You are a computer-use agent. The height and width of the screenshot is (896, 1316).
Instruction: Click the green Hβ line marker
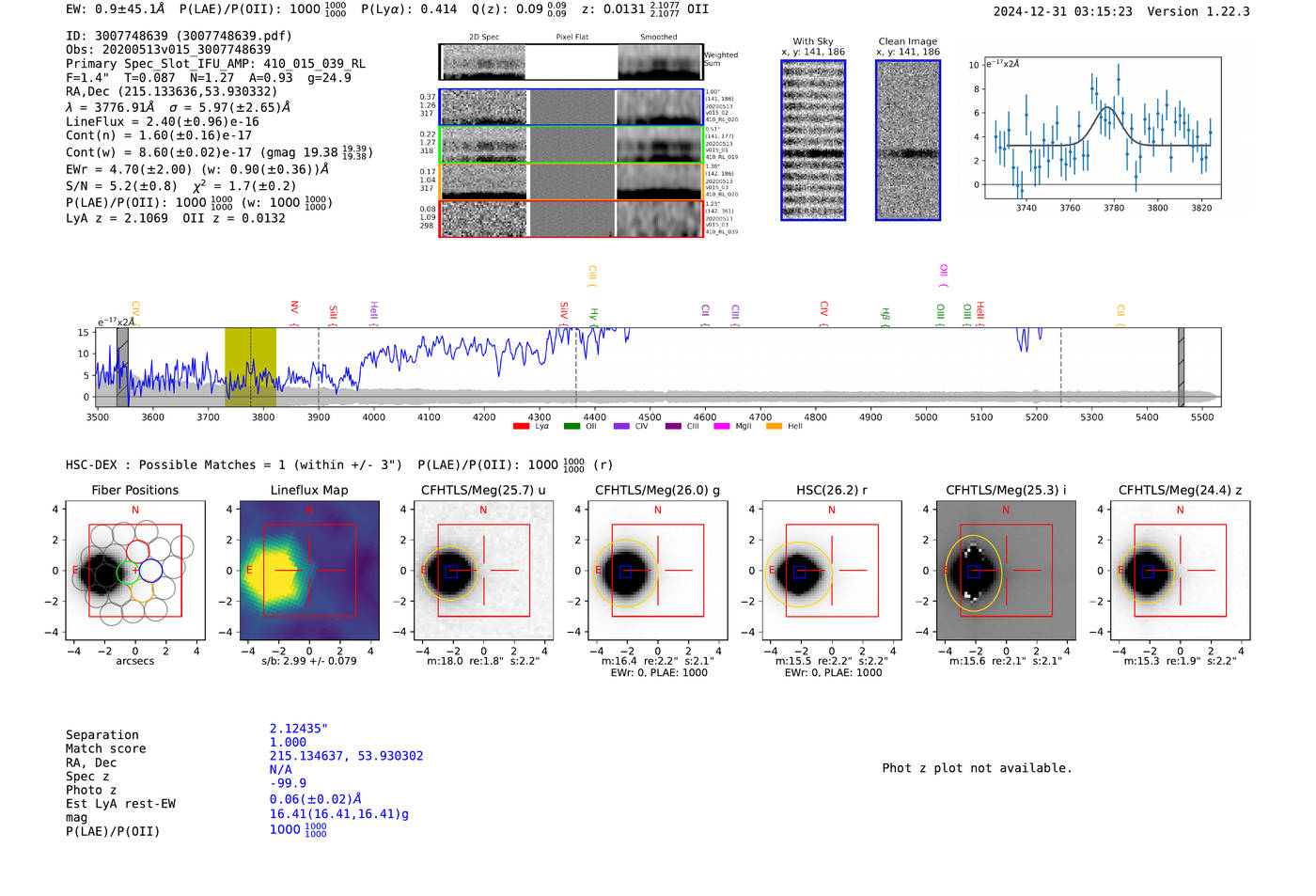click(x=885, y=316)
